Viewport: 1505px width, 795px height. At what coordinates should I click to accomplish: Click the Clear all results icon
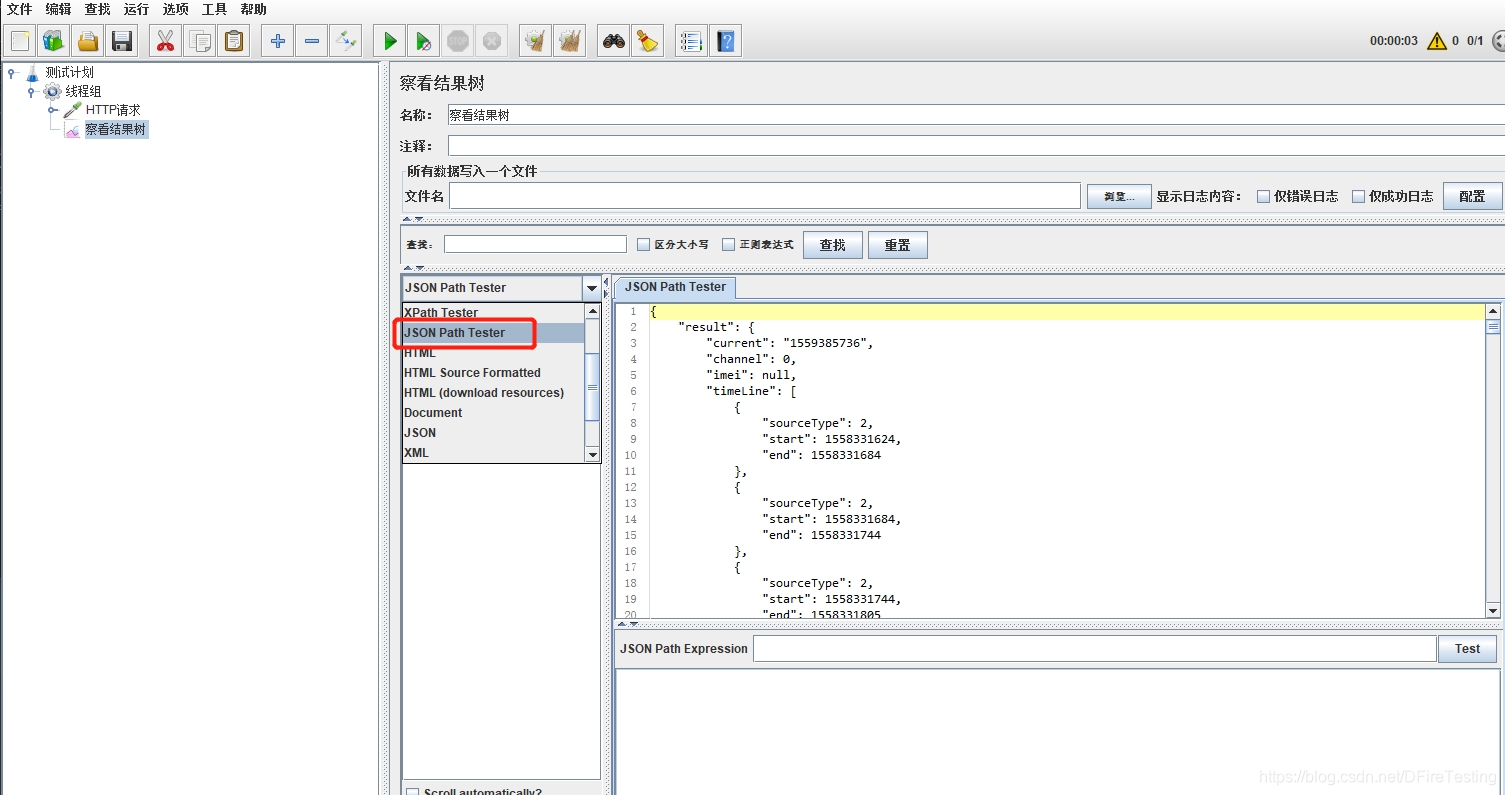[x=570, y=41]
